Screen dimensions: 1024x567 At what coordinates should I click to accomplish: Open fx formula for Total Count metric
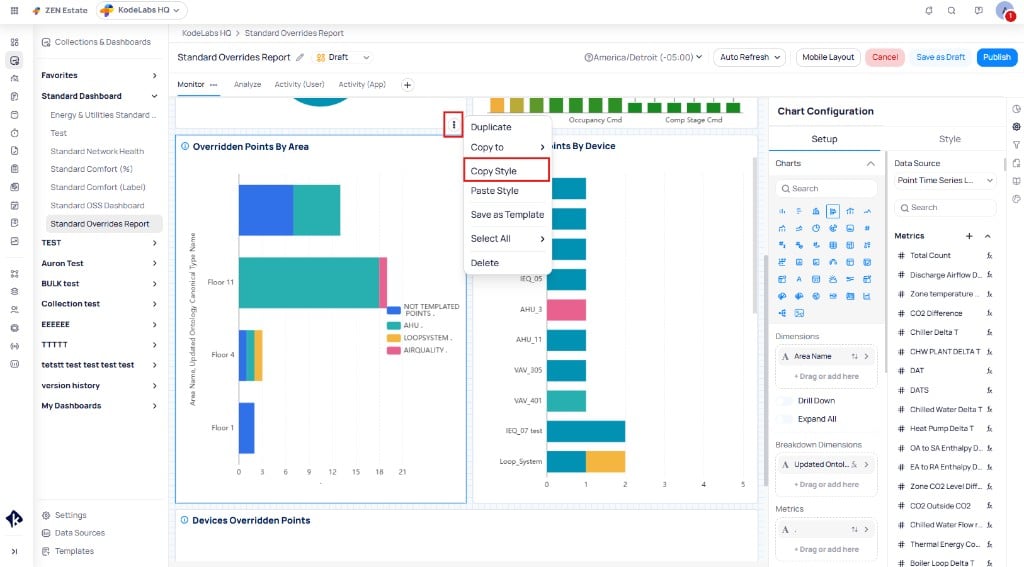[x=989, y=255]
